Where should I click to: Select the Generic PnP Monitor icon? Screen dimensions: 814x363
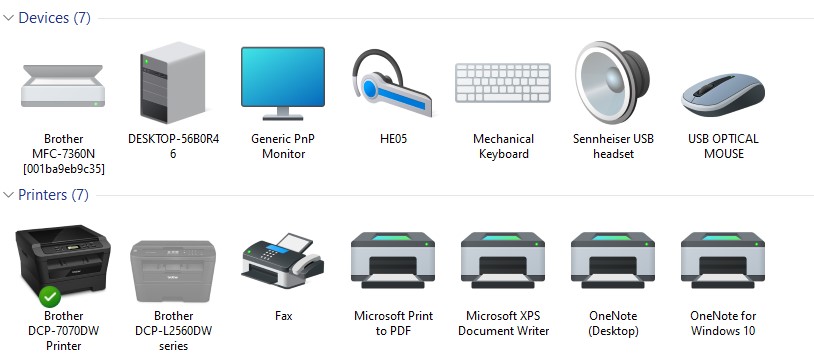click(x=283, y=83)
